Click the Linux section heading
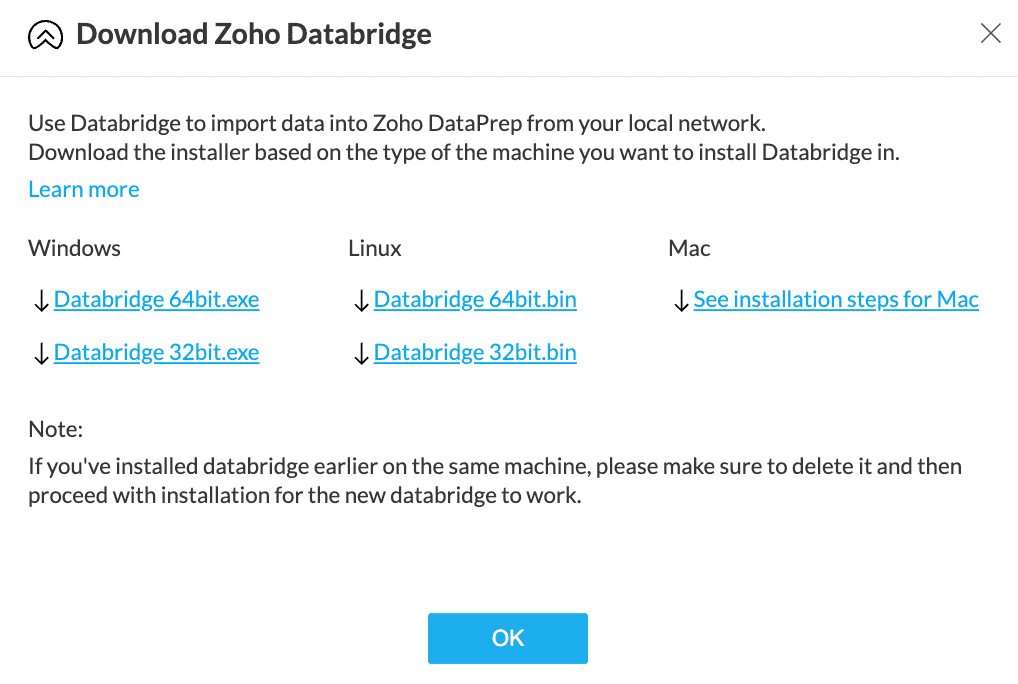This screenshot has height=684, width=1018. (x=375, y=248)
